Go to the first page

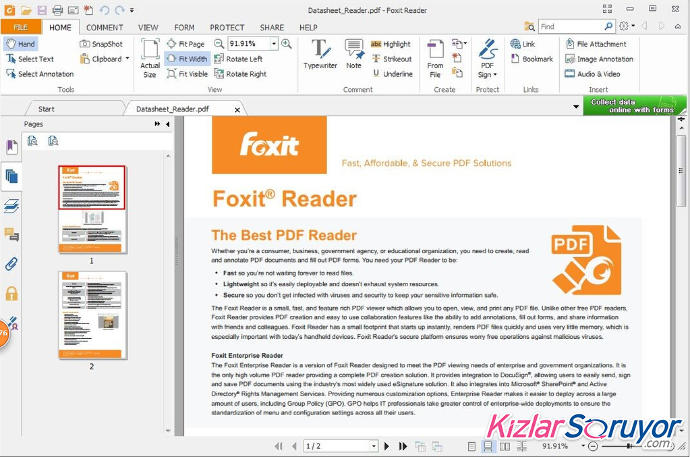pyautogui.click(x=278, y=446)
